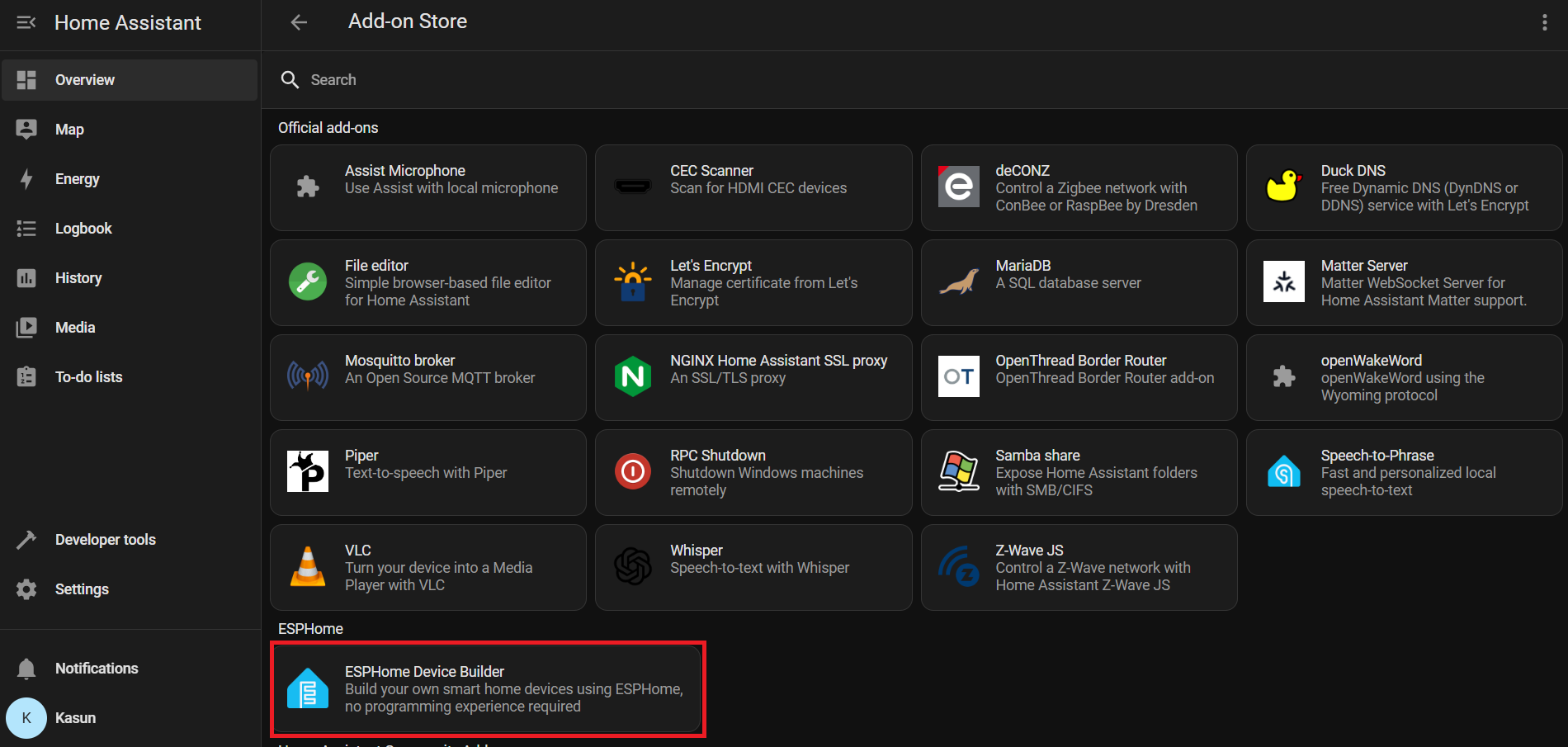Open History in the sidebar
Viewport: 1568px width, 747px height.
point(130,278)
